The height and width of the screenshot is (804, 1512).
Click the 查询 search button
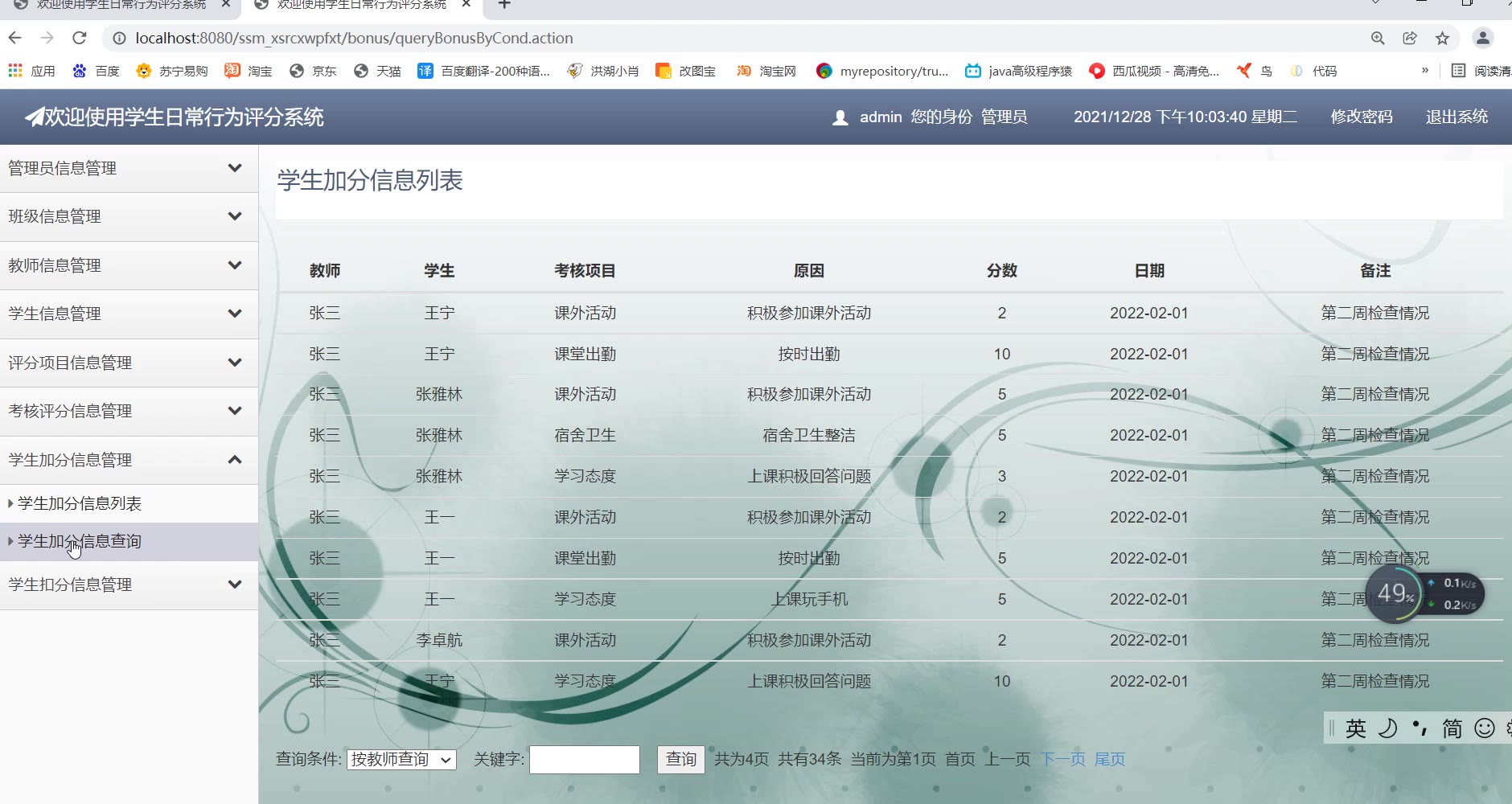[681, 759]
